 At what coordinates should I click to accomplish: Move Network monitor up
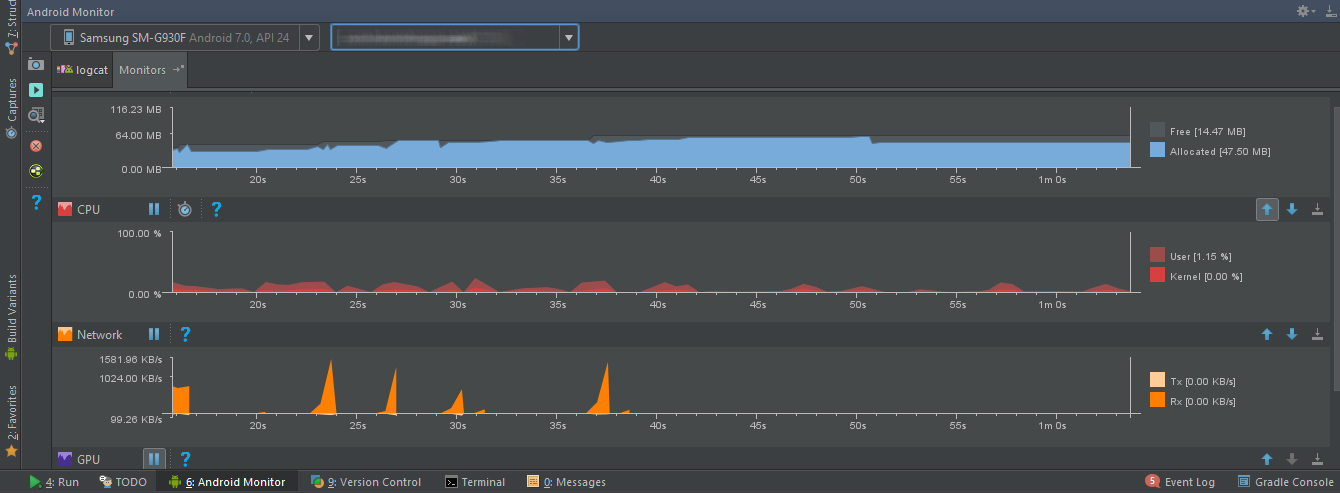pyautogui.click(x=1267, y=334)
